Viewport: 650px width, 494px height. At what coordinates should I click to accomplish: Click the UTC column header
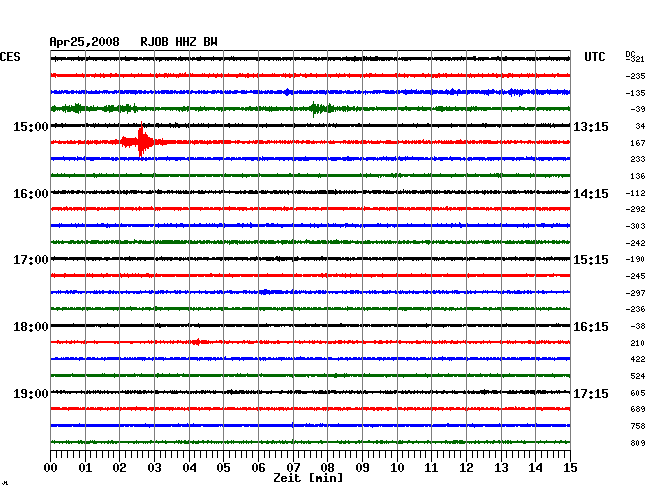point(594,57)
